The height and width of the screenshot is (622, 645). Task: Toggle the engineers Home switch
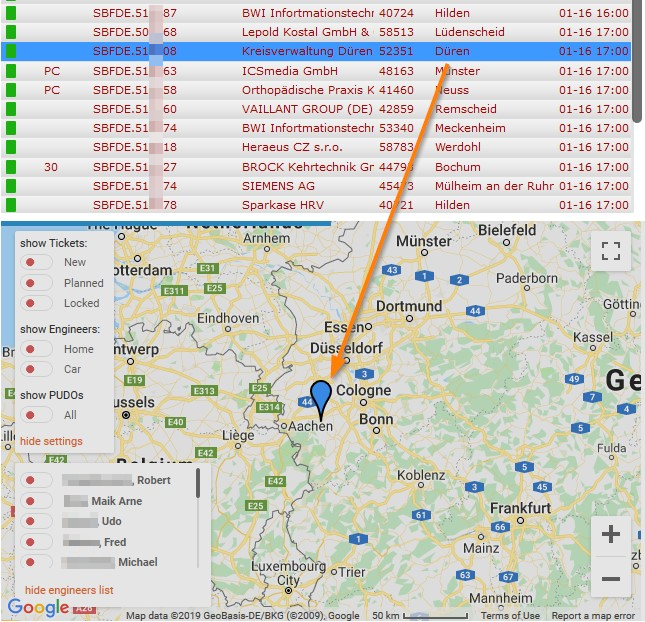click(x=36, y=349)
